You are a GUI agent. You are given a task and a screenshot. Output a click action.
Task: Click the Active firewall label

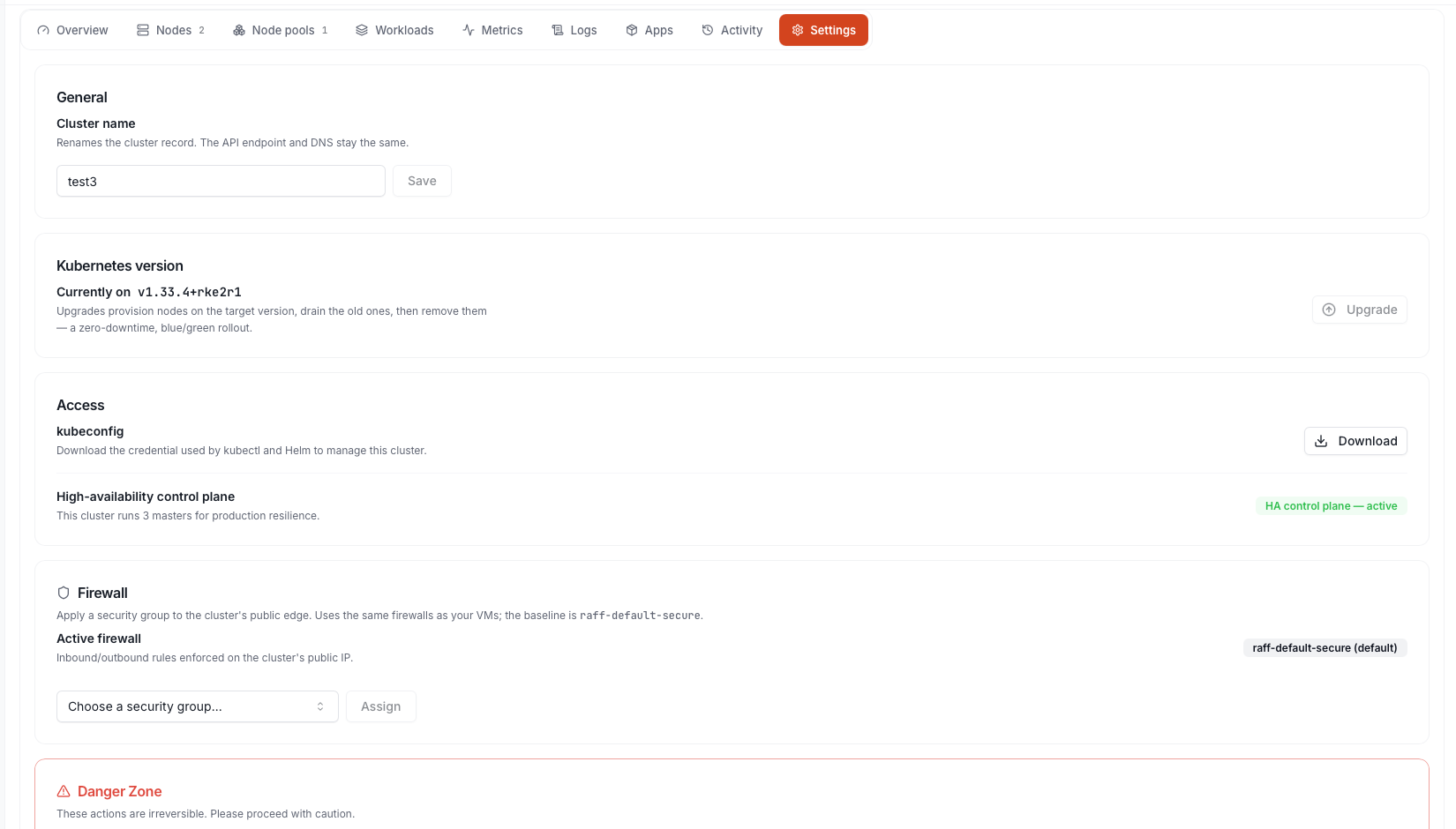pos(99,639)
